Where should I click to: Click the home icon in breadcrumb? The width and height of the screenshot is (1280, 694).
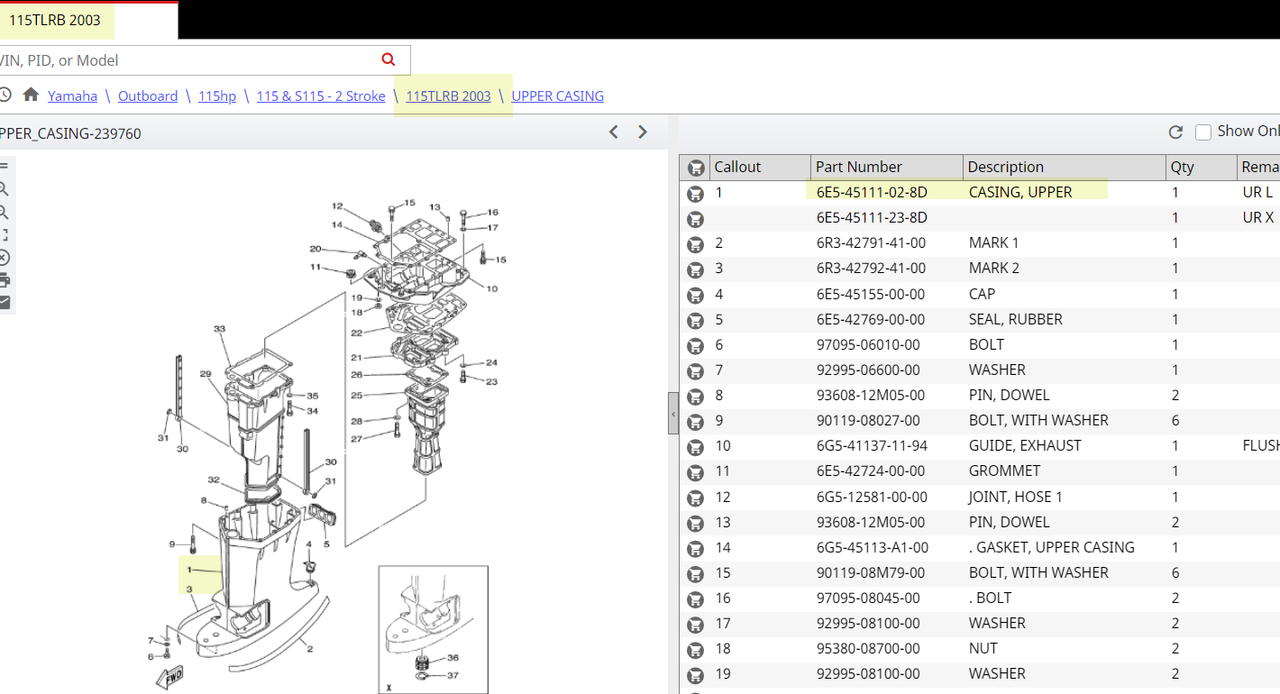coord(31,95)
